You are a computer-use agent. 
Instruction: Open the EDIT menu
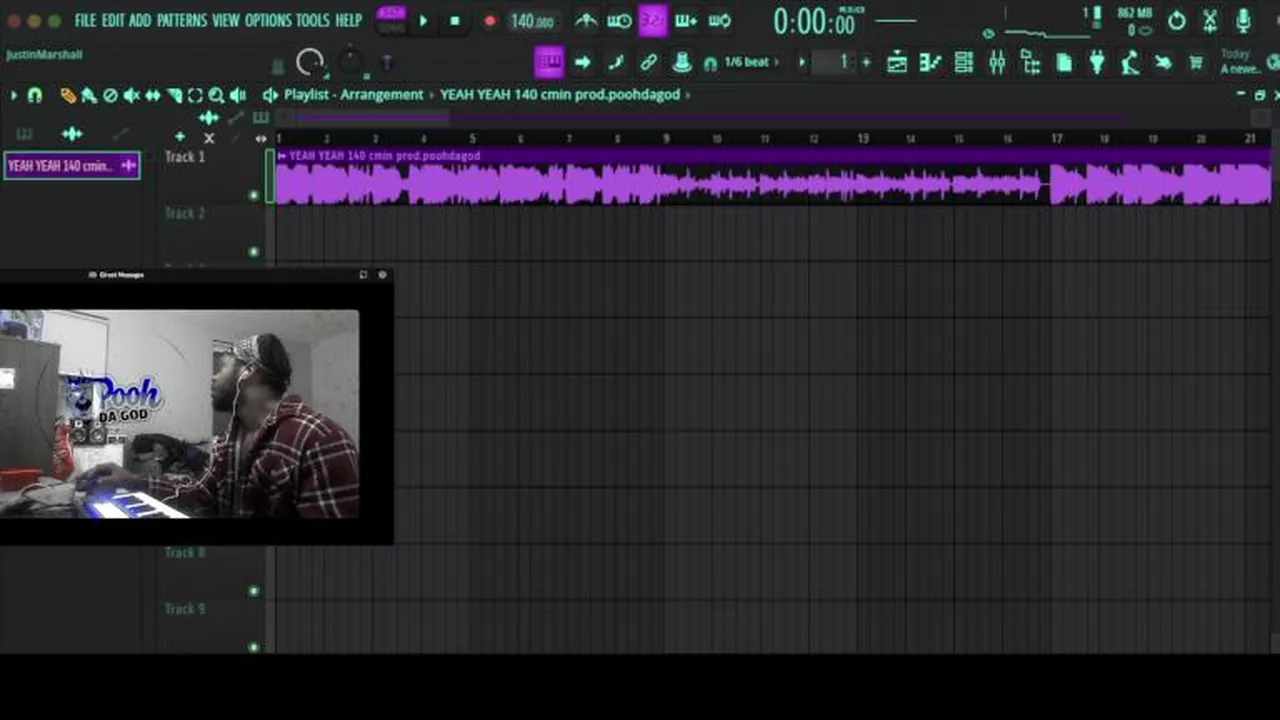pyautogui.click(x=113, y=20)
